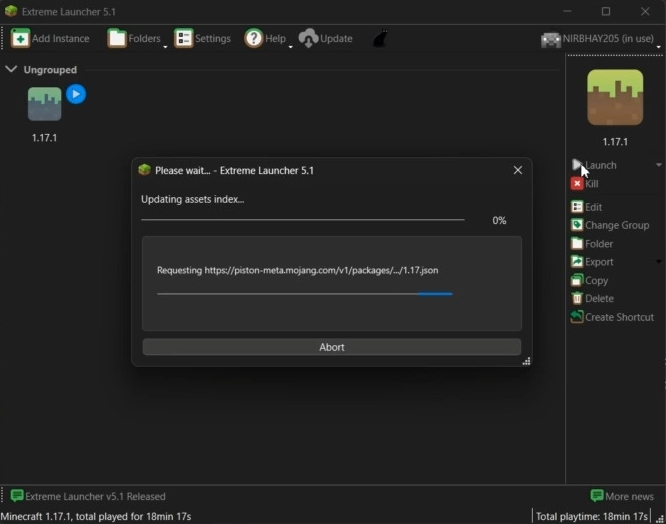Click the Updating assets index status text
666x524 pixels.
tap(193, 199)
